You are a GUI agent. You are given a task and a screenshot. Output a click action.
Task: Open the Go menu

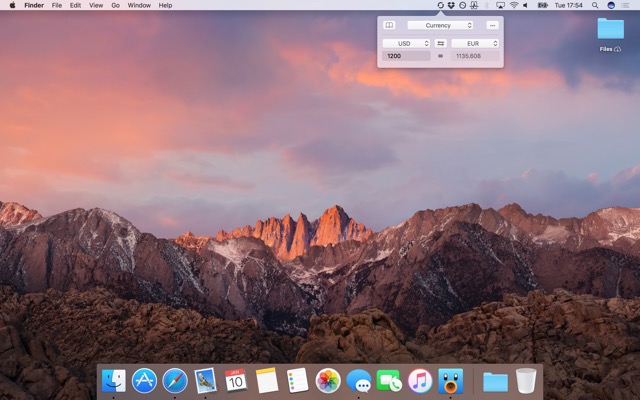coord(116,5)
